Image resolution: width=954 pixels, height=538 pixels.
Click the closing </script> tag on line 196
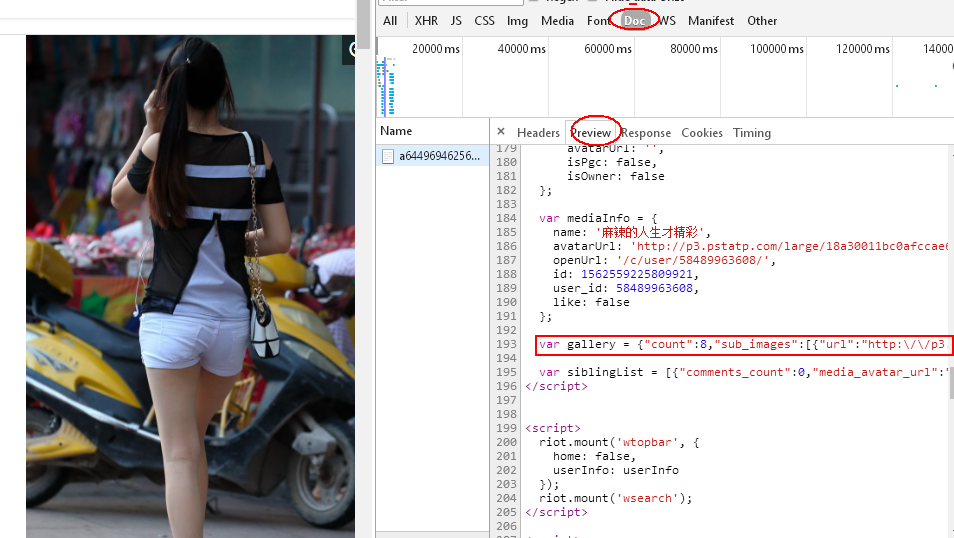click(x=556, y=386)
